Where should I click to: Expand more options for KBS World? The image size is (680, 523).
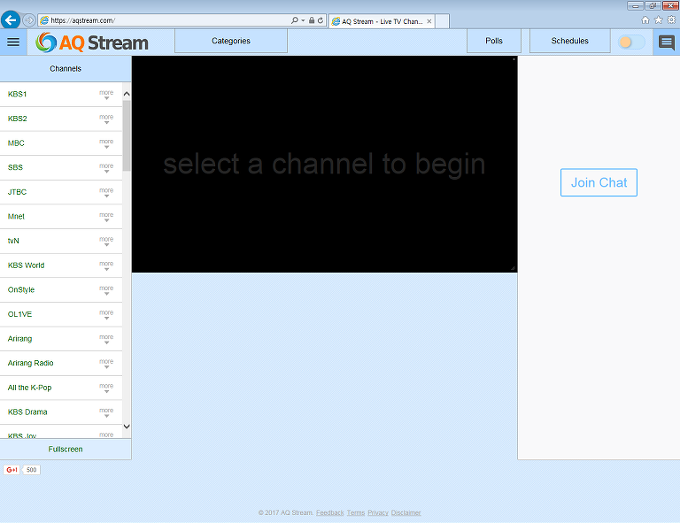coord(106,265)
